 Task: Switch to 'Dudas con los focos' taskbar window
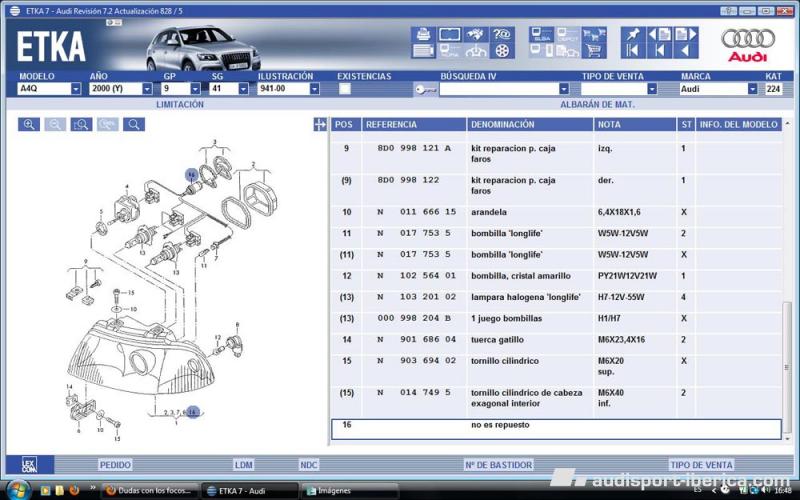click(x=150, y=491)
